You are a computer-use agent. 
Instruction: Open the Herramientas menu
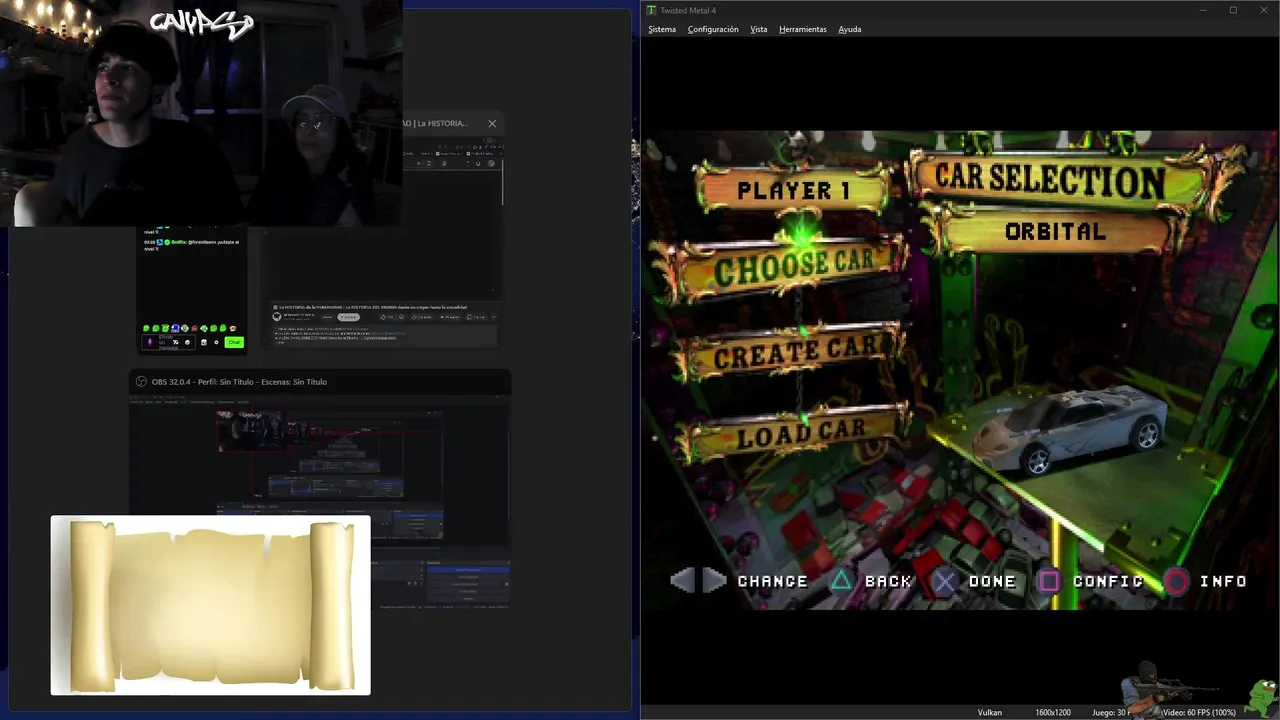point(803,29)
